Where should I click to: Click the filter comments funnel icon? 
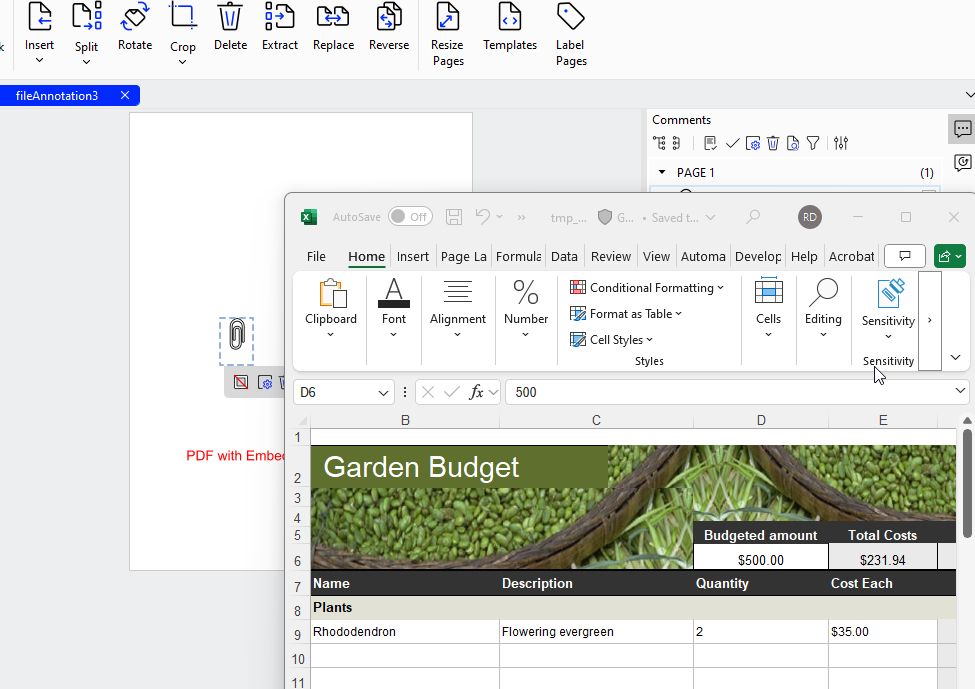click(813, 143)
